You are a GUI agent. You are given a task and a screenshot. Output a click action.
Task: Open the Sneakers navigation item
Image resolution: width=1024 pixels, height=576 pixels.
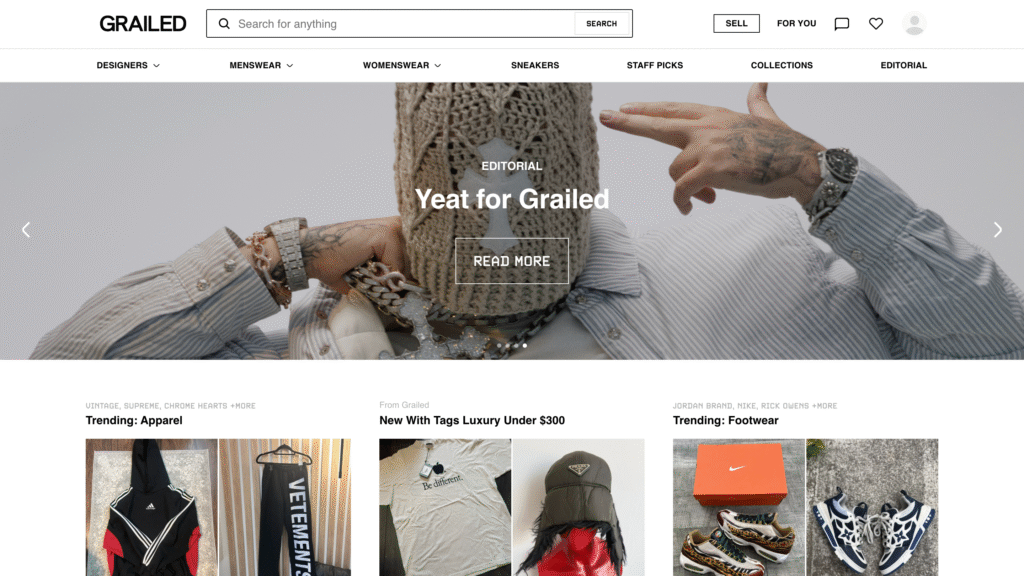[535, 65]
